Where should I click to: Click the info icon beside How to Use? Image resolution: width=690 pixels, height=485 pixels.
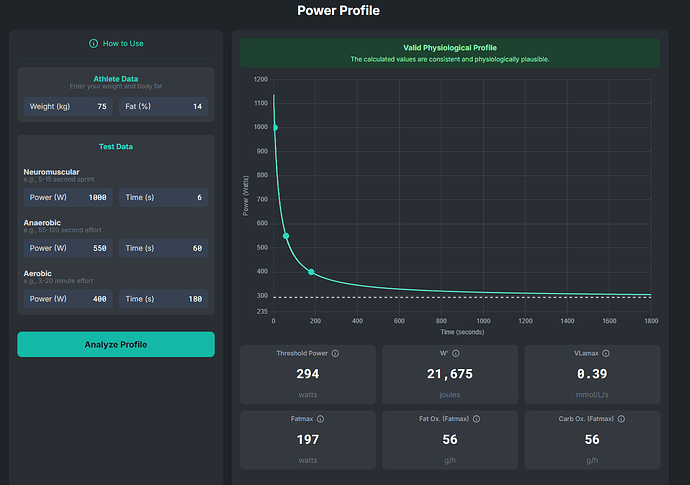(x=94, y=44)
